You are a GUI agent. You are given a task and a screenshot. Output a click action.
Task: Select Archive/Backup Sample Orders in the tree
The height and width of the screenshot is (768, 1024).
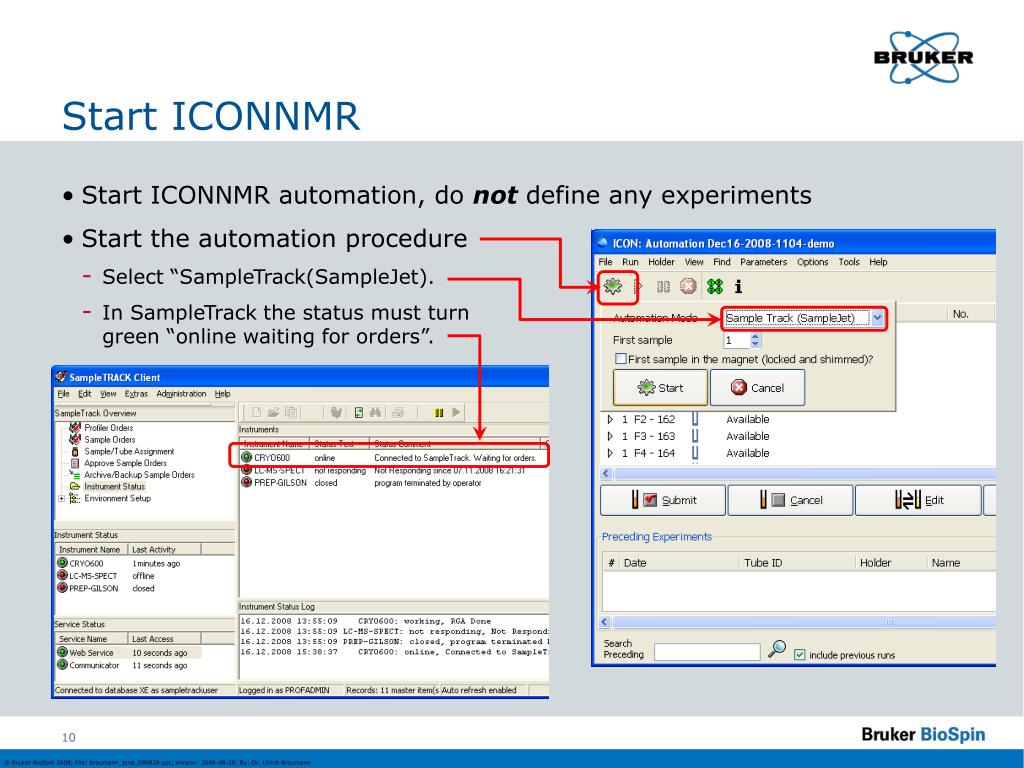[x=139, y=475]
